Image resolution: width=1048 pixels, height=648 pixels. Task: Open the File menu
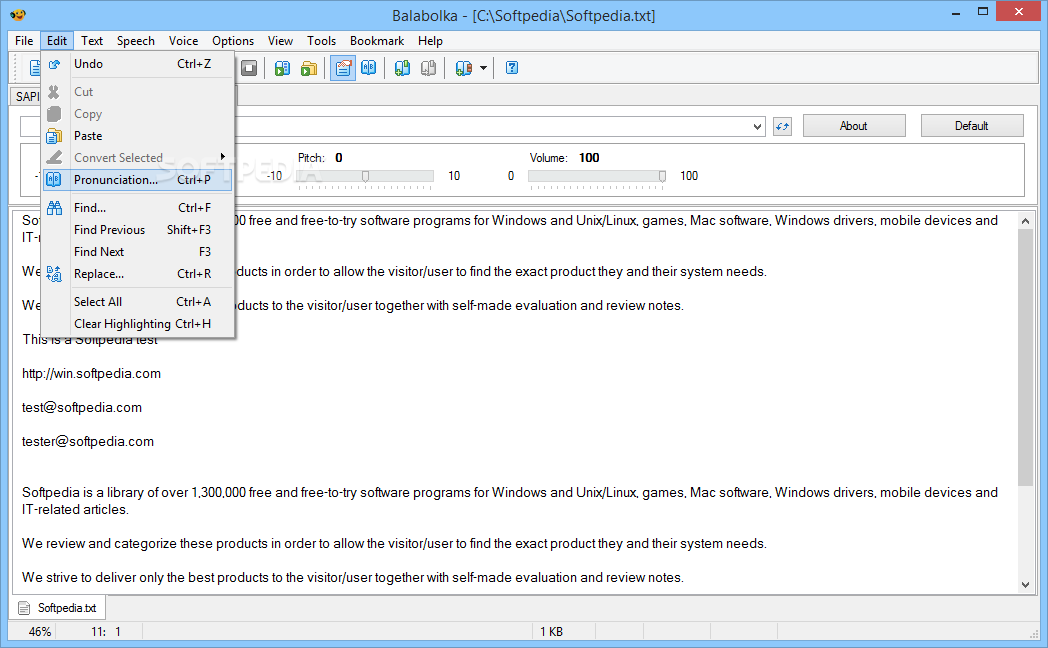[24, 41]
